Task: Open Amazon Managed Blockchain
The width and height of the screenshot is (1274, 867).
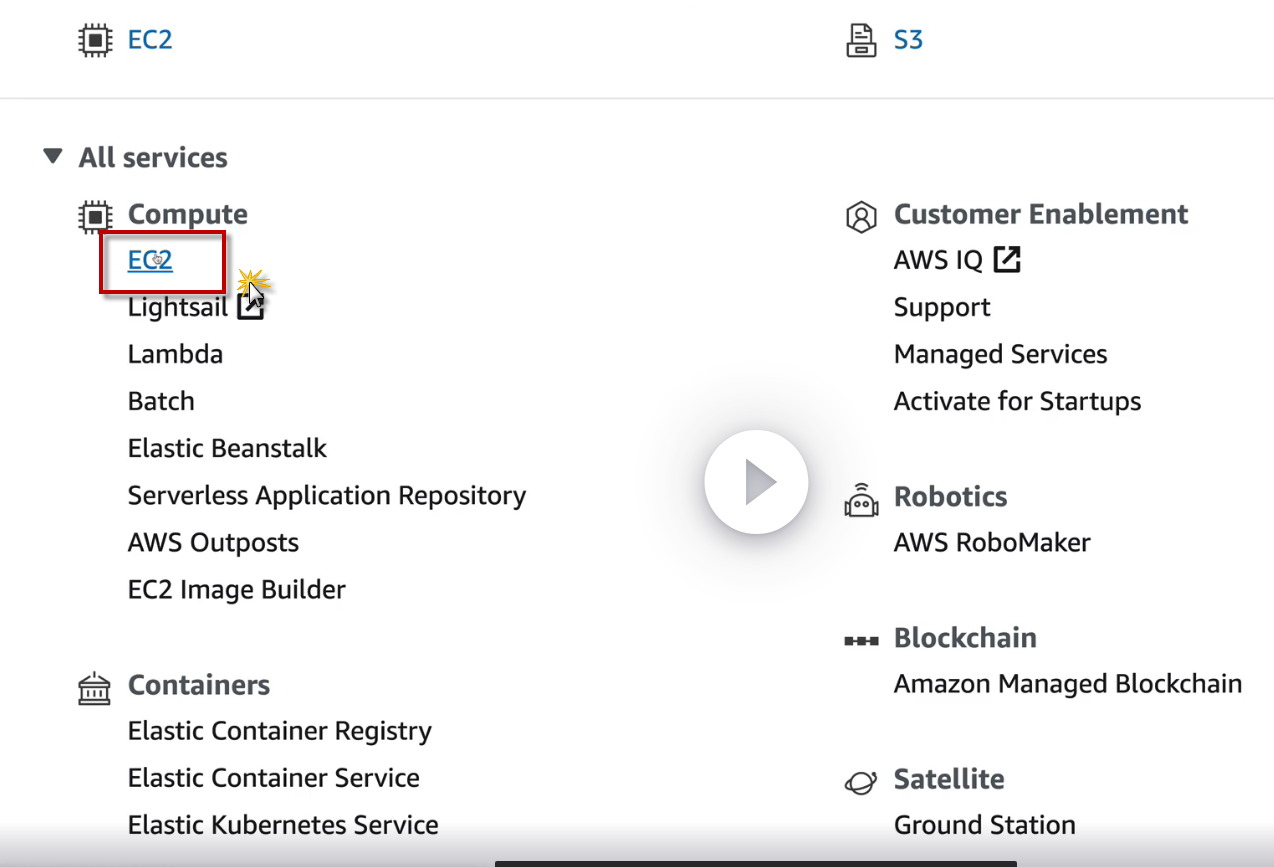Action: tap(1067, 685)
